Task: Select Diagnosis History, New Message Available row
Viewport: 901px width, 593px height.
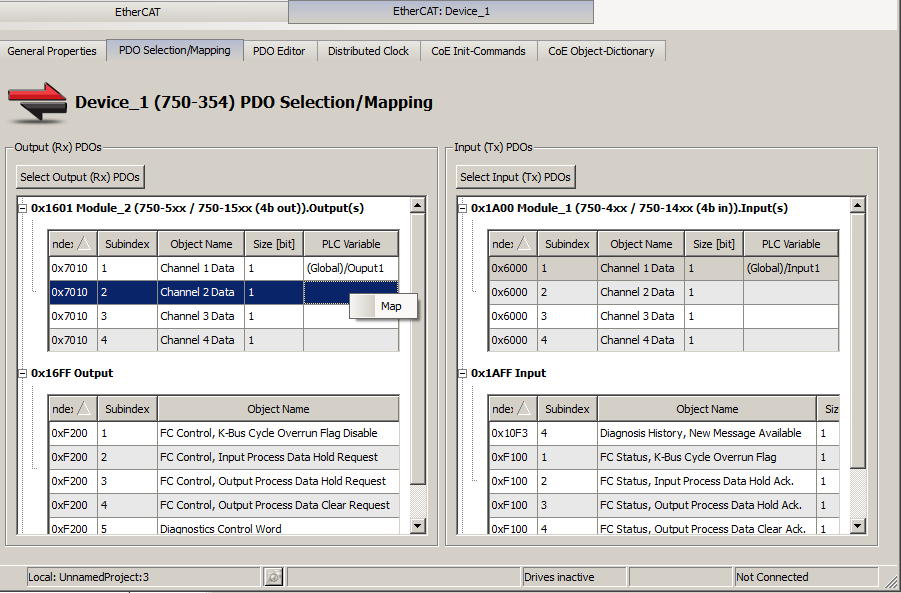Action: pyautogui.click(x=664, y=433)
